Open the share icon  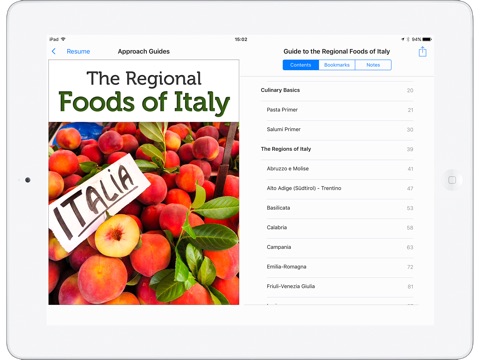[422, 51]
